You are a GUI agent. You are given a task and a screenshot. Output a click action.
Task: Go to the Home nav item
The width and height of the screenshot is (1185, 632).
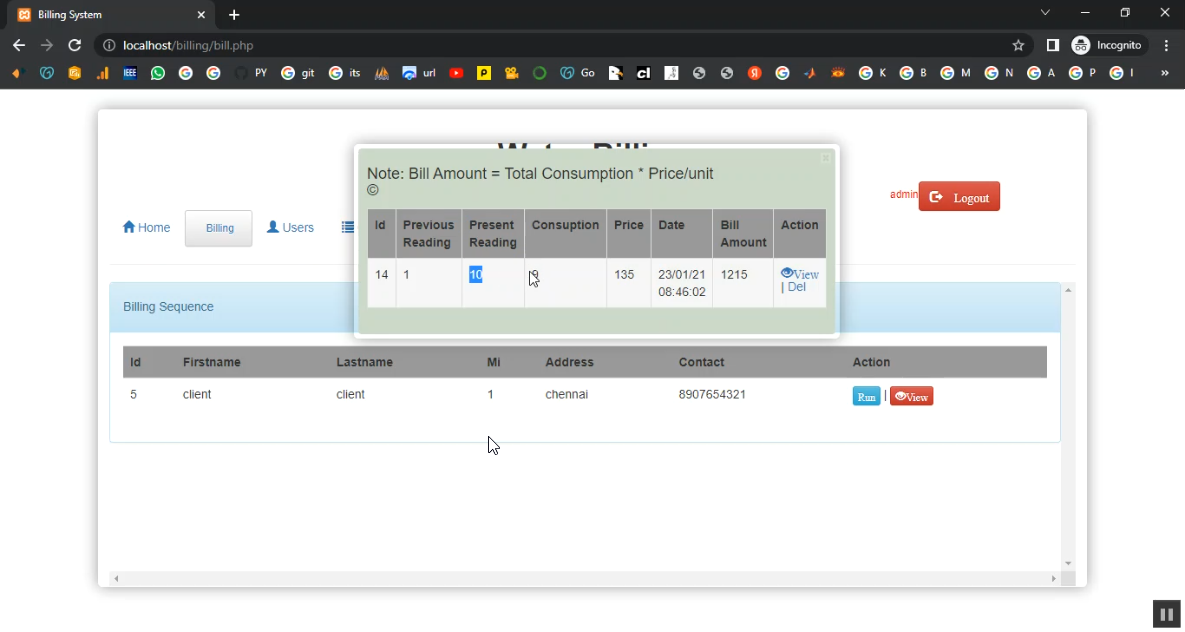(x=146, y=228)
